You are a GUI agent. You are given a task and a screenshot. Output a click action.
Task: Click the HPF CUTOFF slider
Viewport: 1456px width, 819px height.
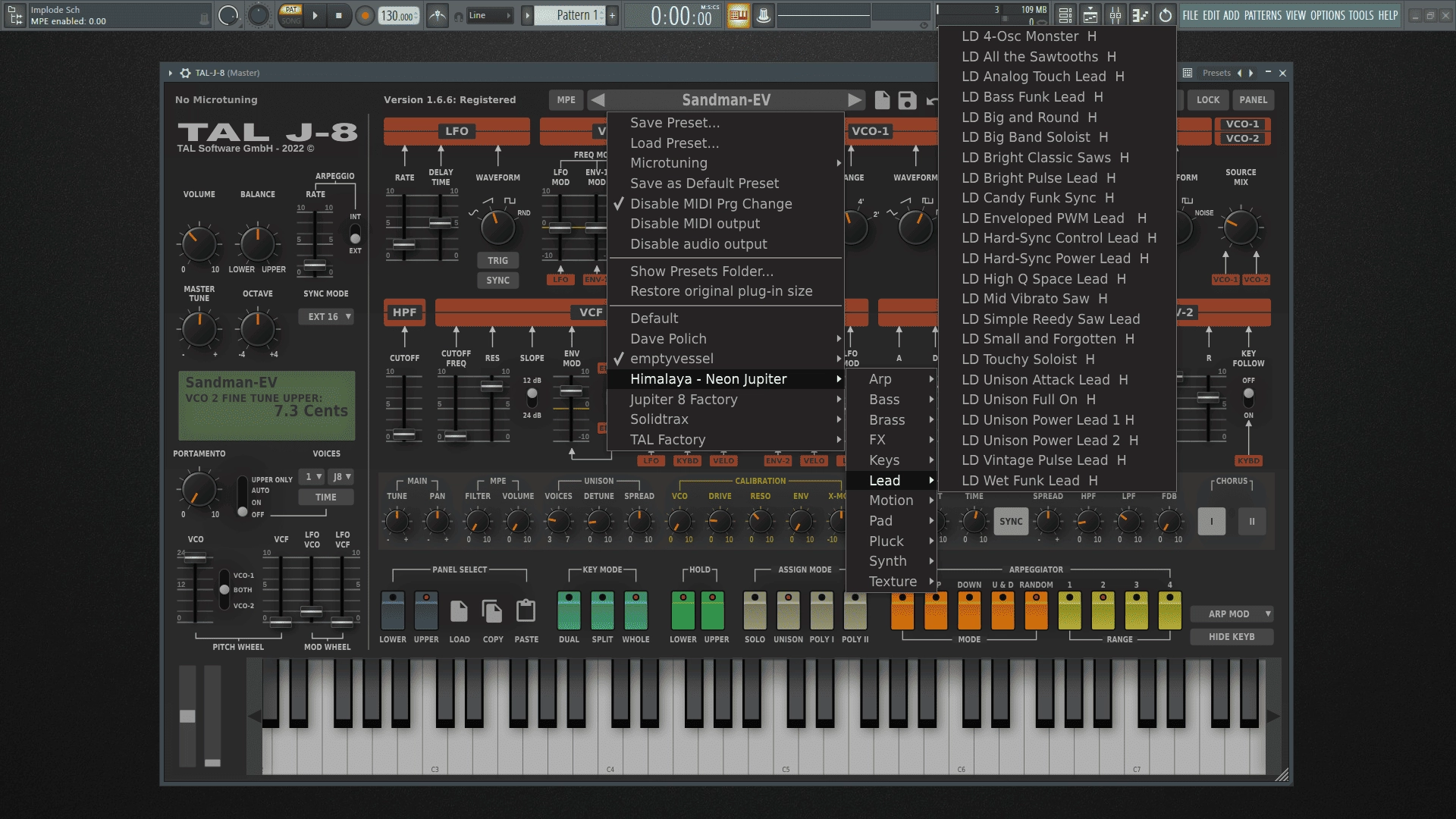[404, 435]
